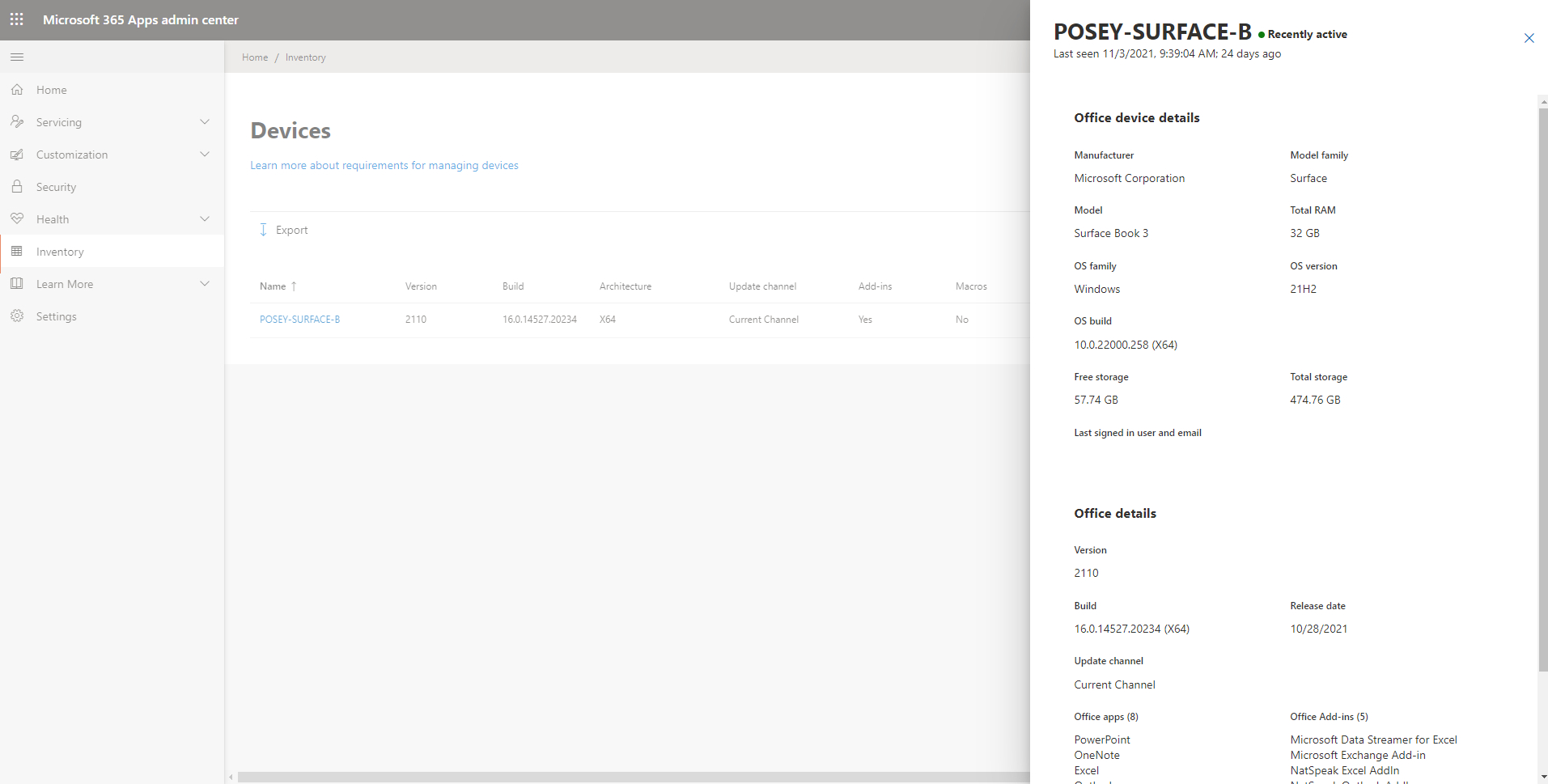Screen dimensions: 1548x784
Task: Click the 57.74 GB free storage value
Action: pos(1096,400)
